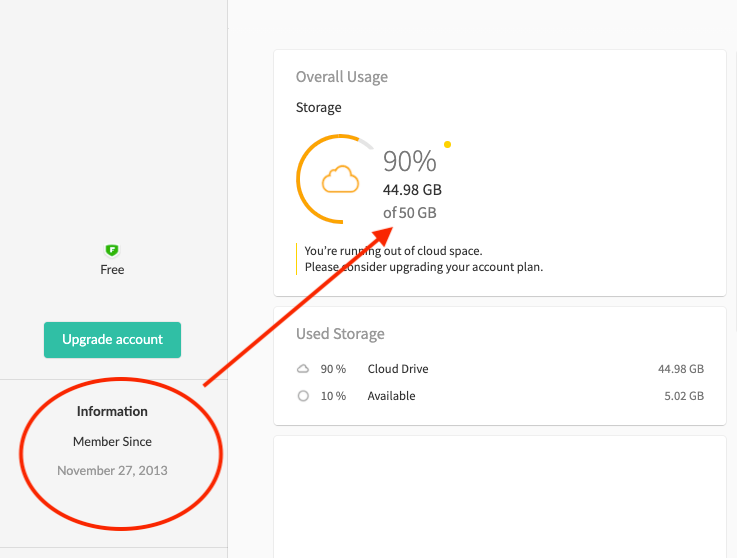Select the Cloud Drive usage row

point(500,369)
